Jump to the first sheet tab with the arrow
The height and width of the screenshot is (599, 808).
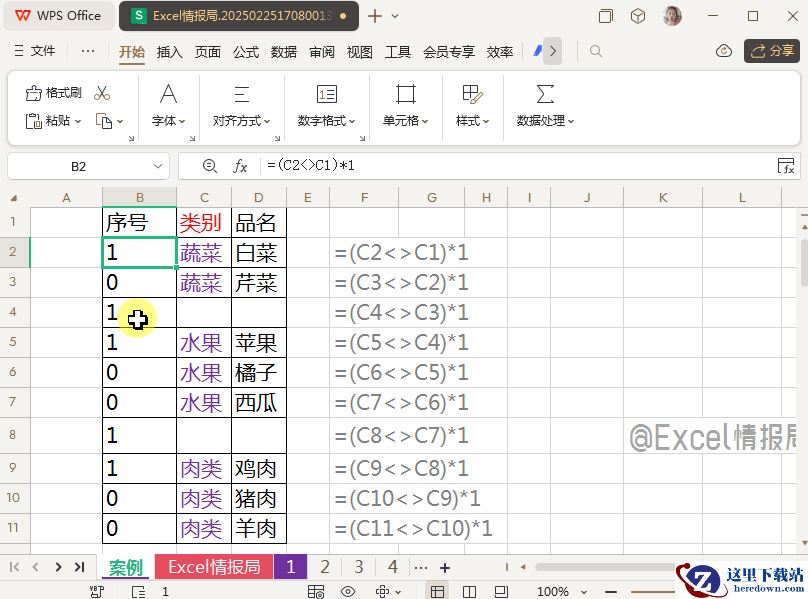14,568
